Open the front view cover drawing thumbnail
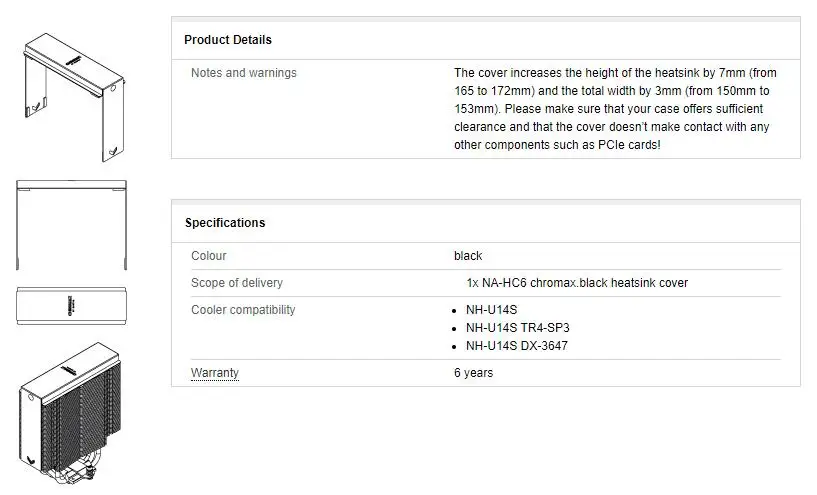Viewport: 817px width, 495px height. coord(71,226)
